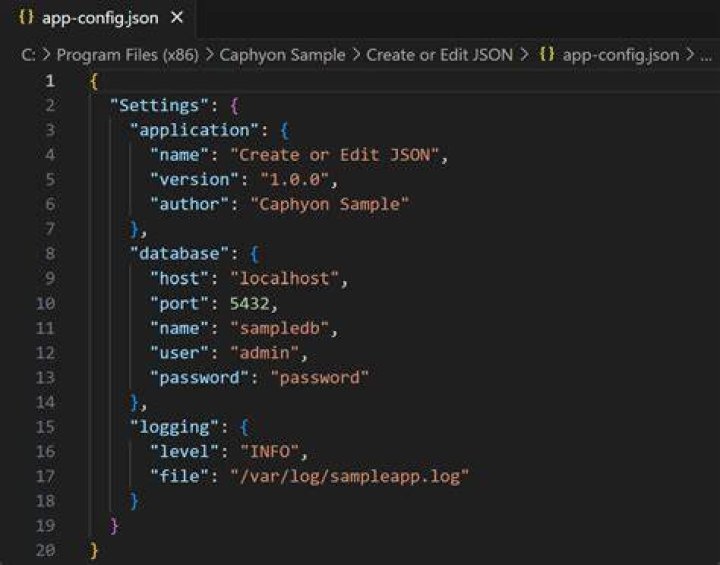Click the 5432 port number value
Image resolution: width=720 pixels, height=565 pixels.
point(250,304)
